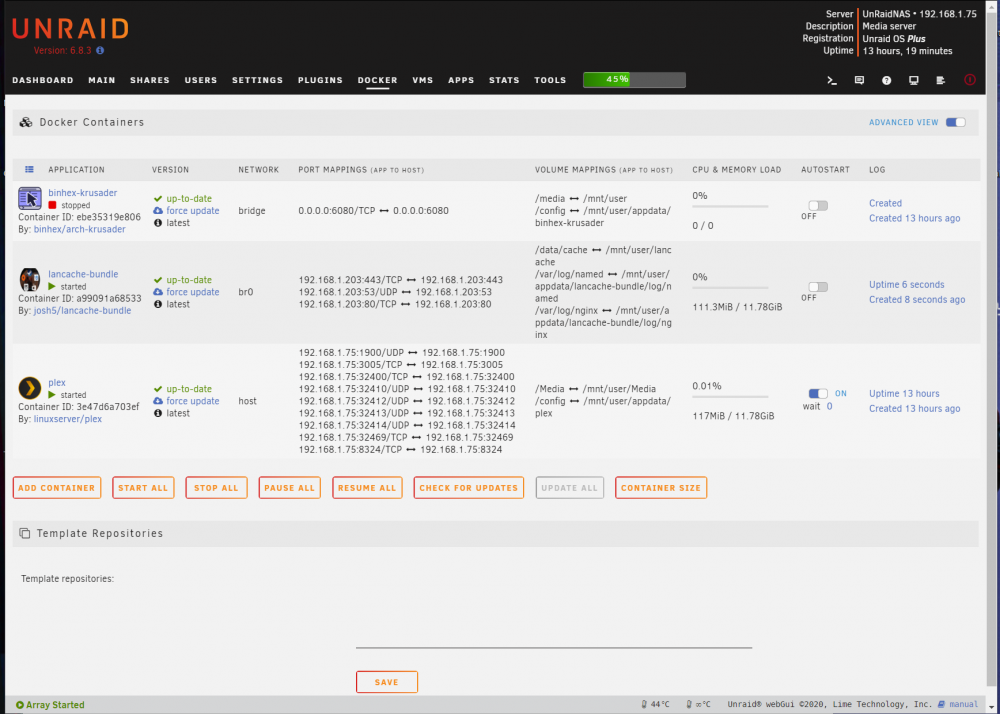Click the Container Size button

[x=661, y=488]
